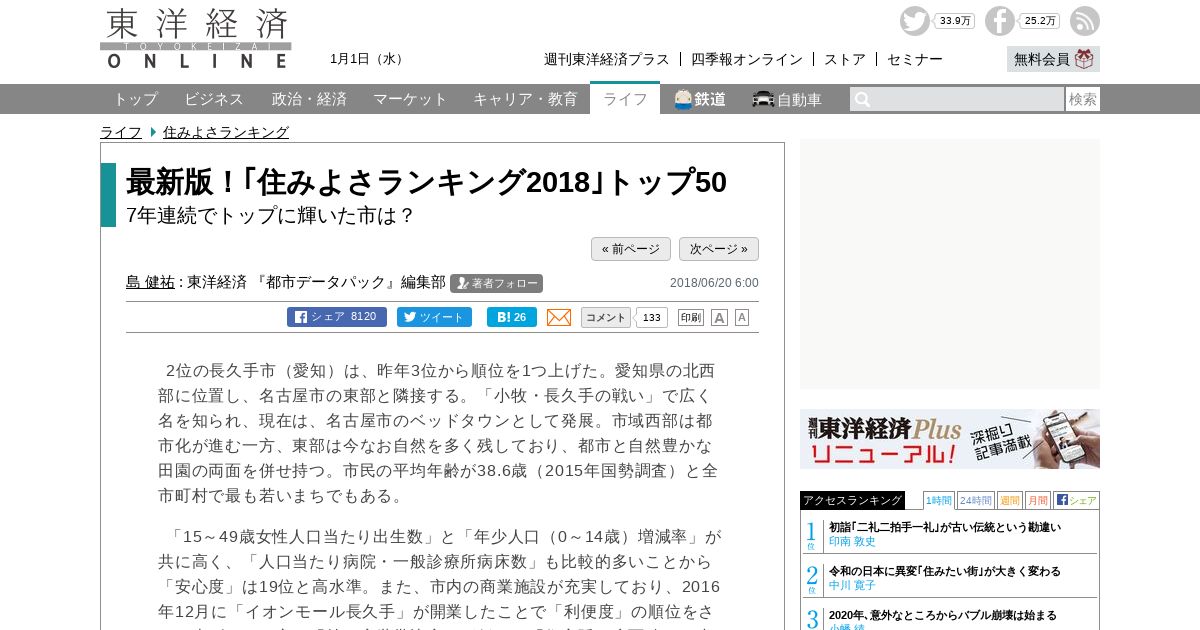Click the Facebook follower count 25.2万
Viewport: 1200px width, 630px height.
(1040, 21)
